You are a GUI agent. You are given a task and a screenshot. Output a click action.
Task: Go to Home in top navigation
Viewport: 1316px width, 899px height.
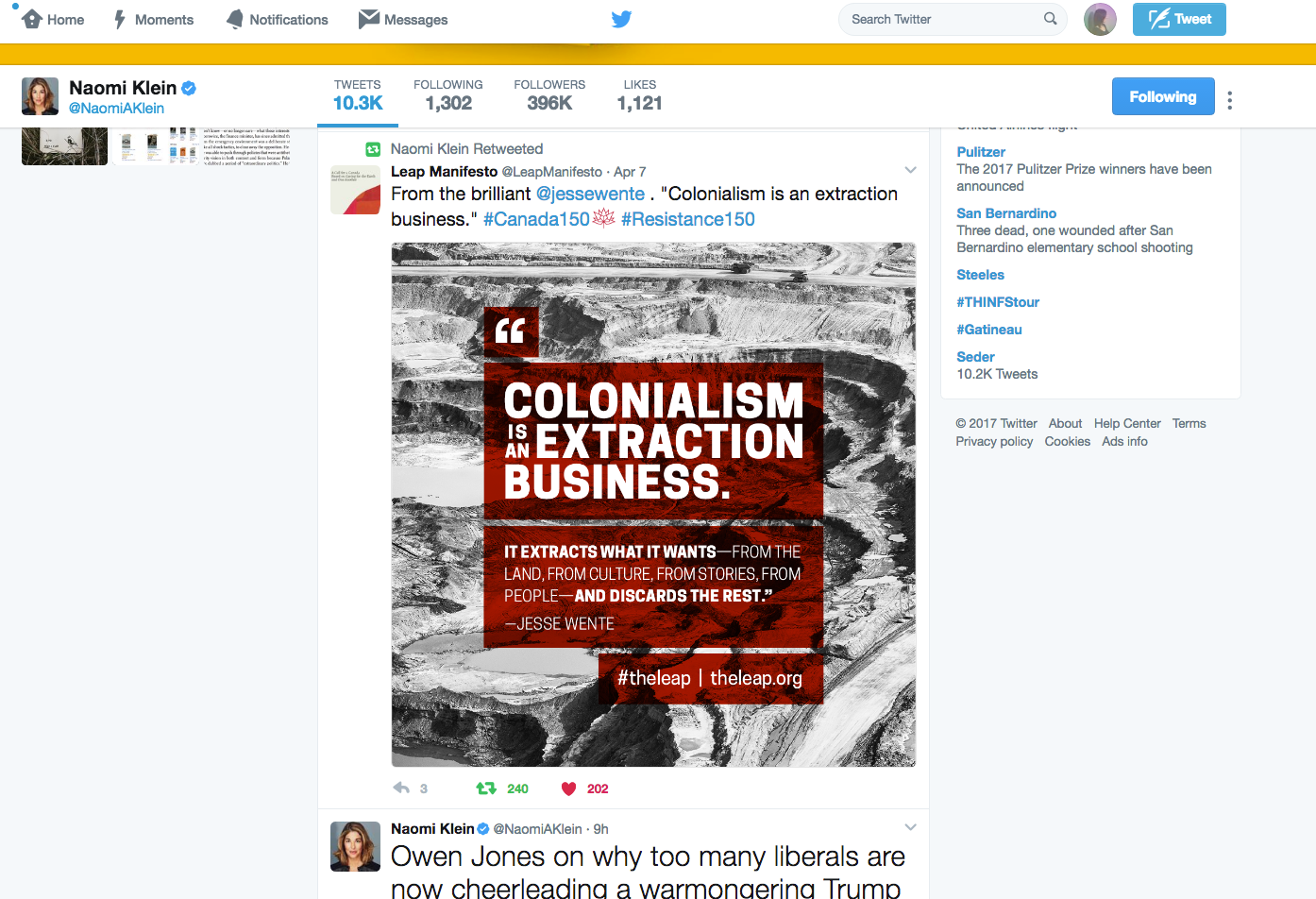tap(53, 19)
